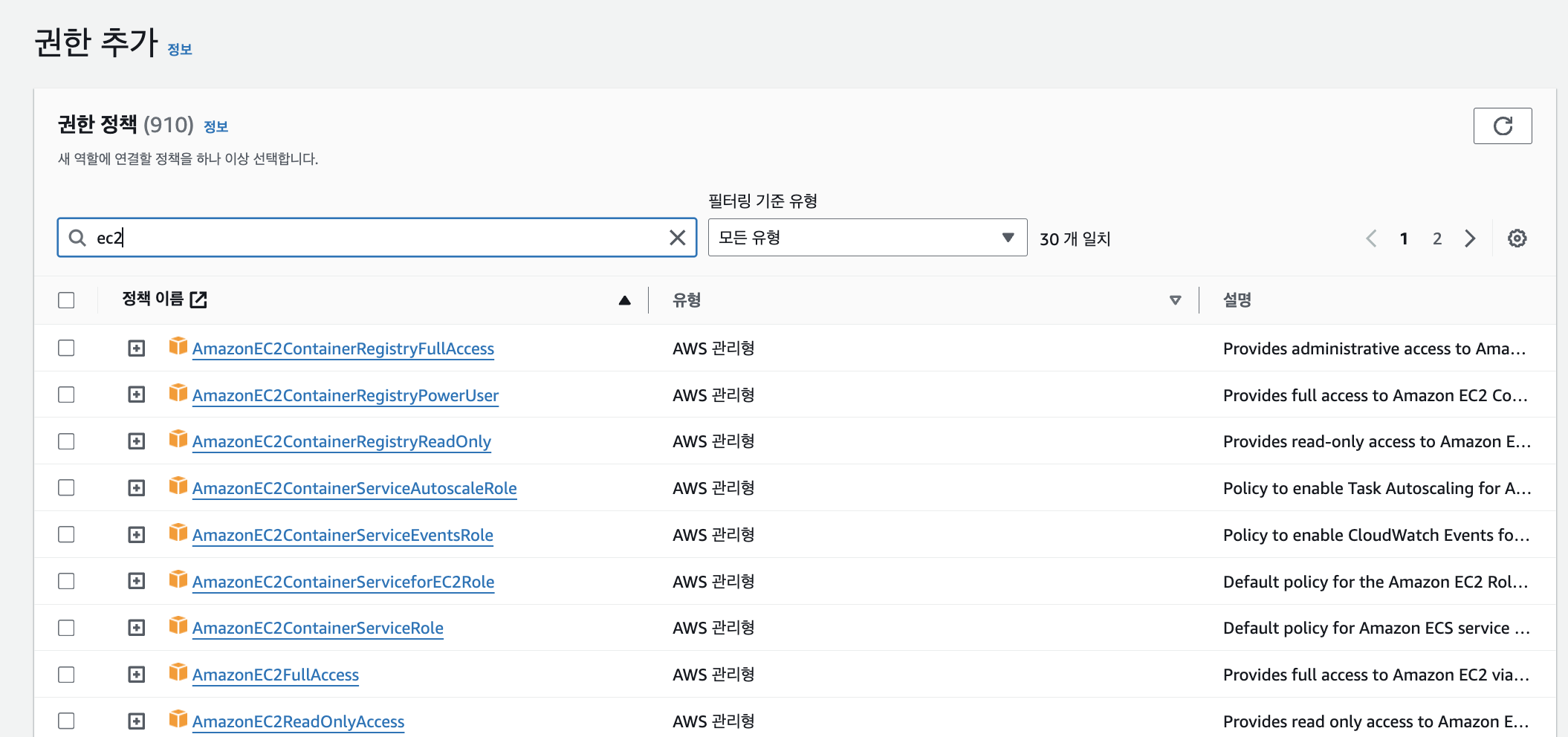Expand AmazonEC2ContainerRegistryReadOnly row details
This screenshot has width=1568, height=737.
[136, 441]
